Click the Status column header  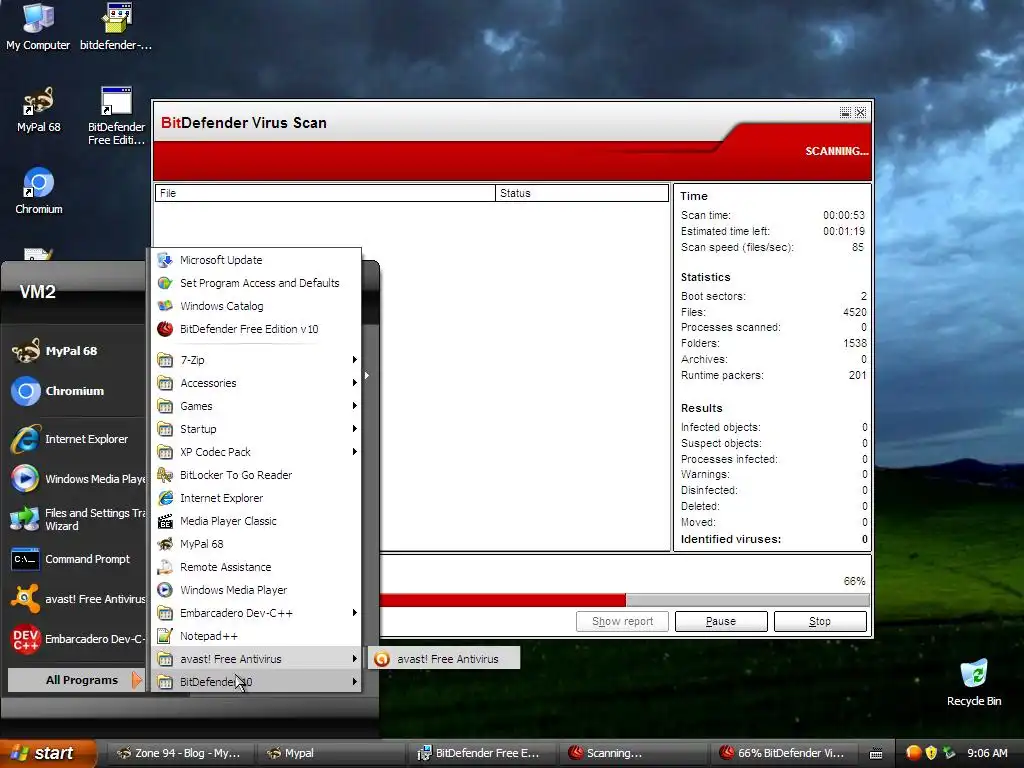(582, 193)
